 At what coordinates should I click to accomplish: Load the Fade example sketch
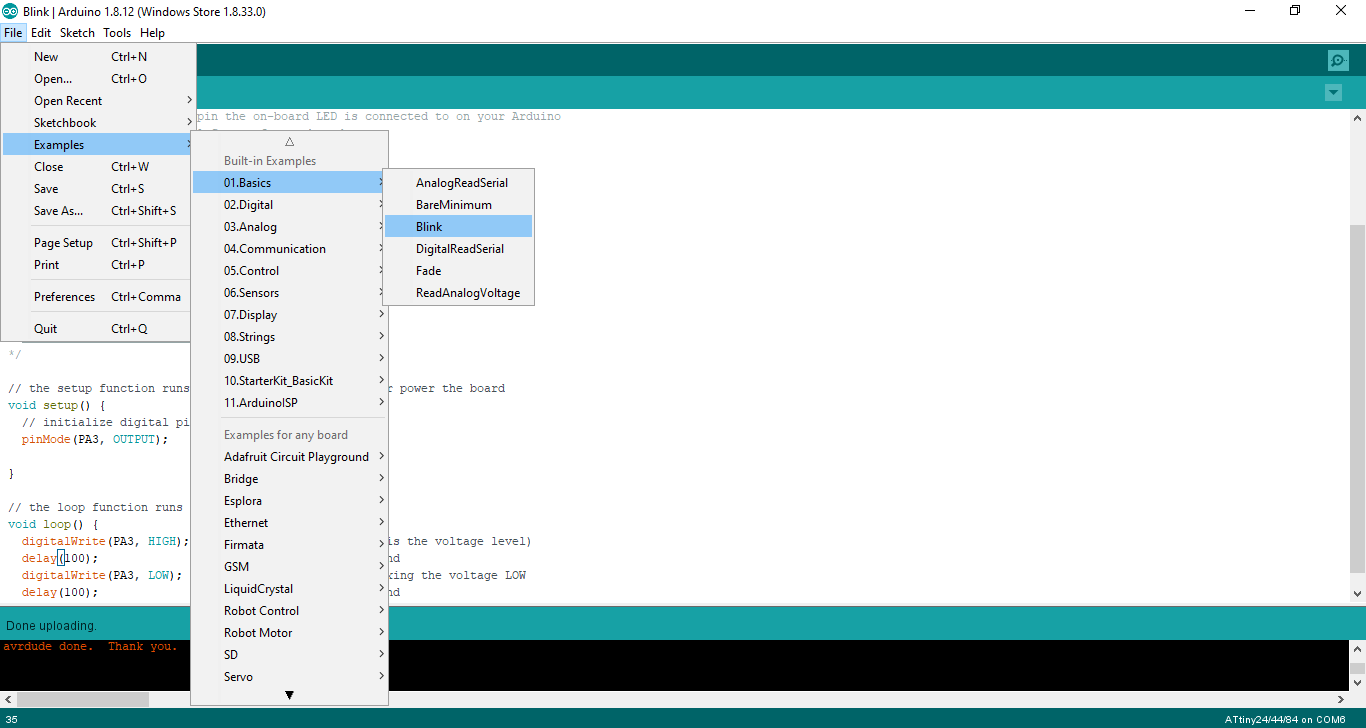click(459, 271)
